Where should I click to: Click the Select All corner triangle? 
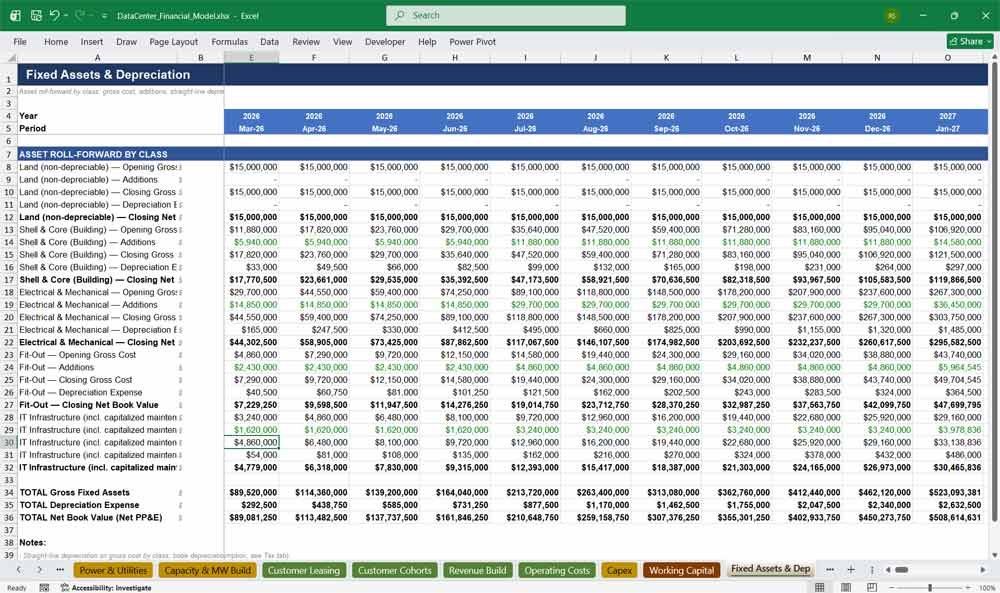pos(10,57)
